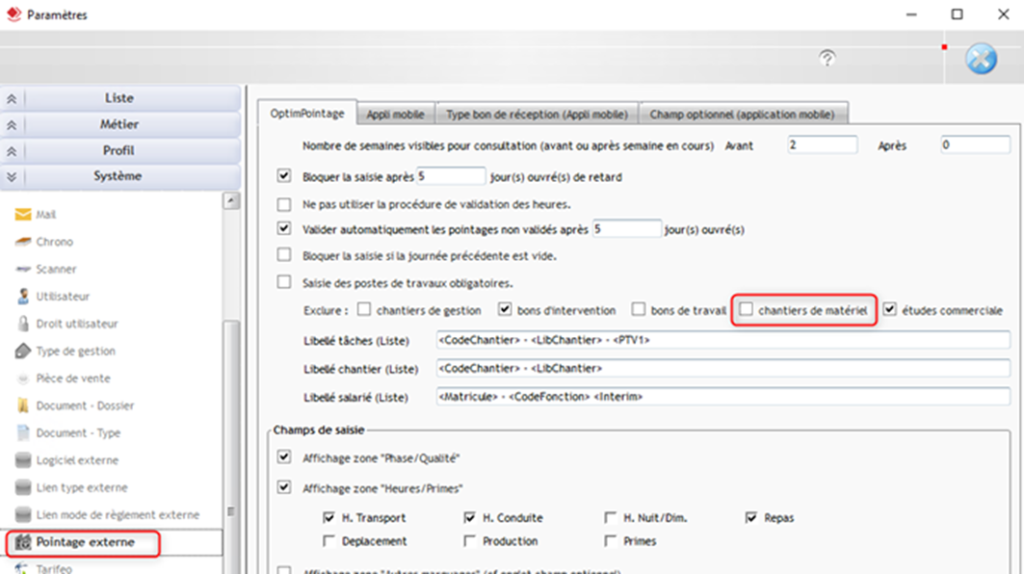Select the Chrono icon in sidebar
This screenshot has width=1024, height=574.
(22, 242)
